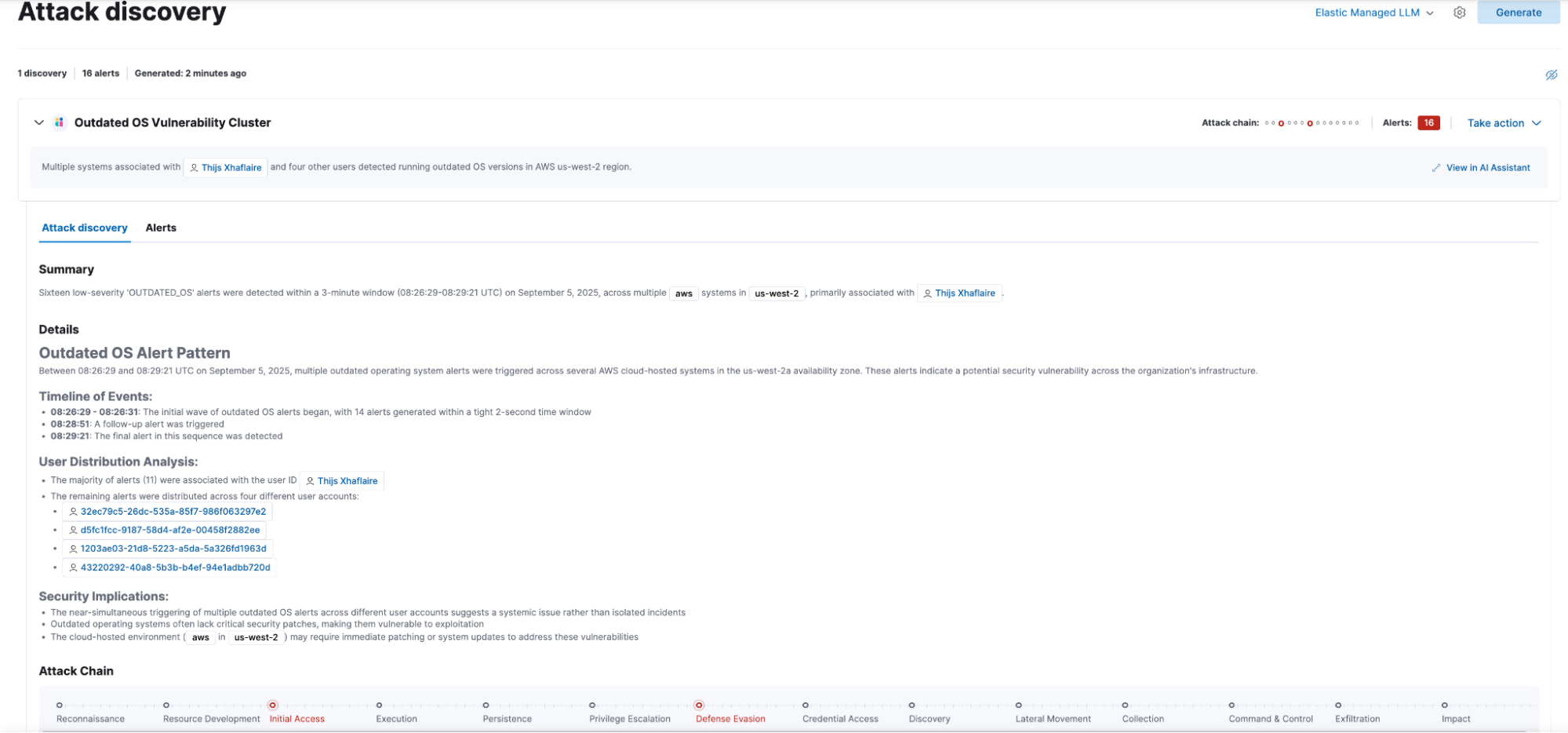Toggle the hide anonymized values eye icon
1568x733 pixels.
click(1550, 73)
